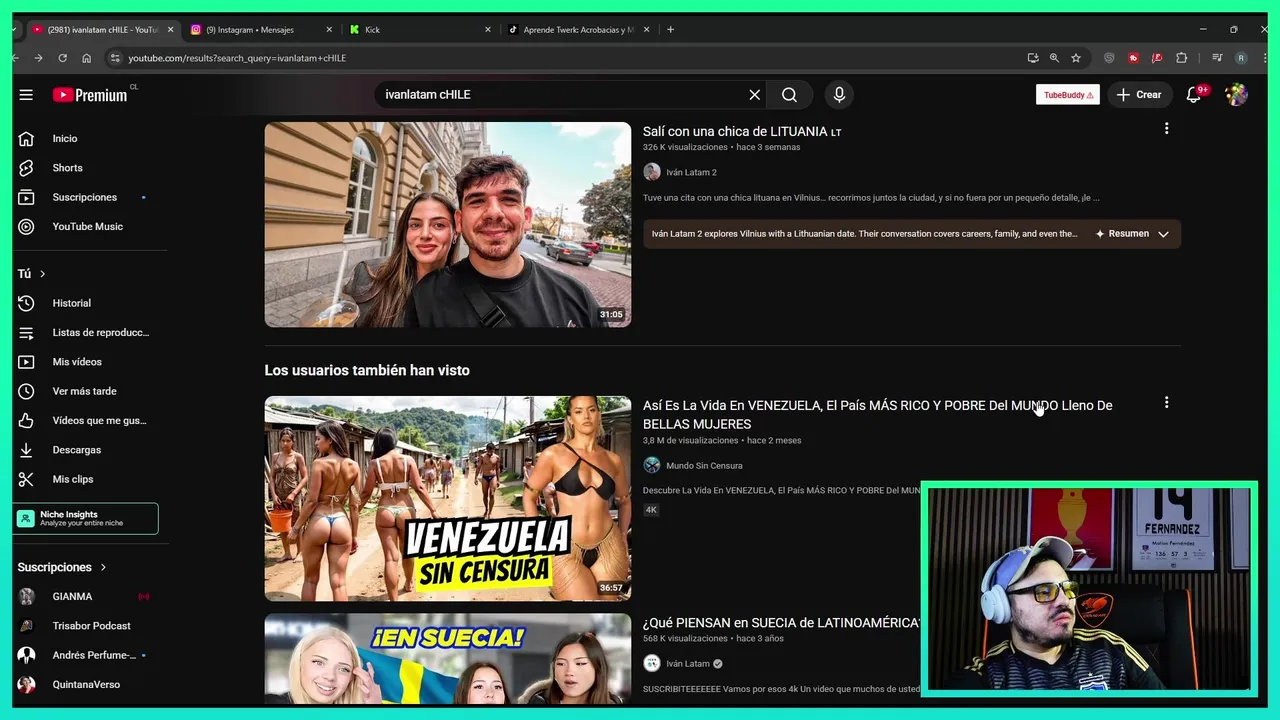This screenshot has width=1280, height=720.
Task: Close the Instagram Mensajes tab
Action: (x=329, y=30)
